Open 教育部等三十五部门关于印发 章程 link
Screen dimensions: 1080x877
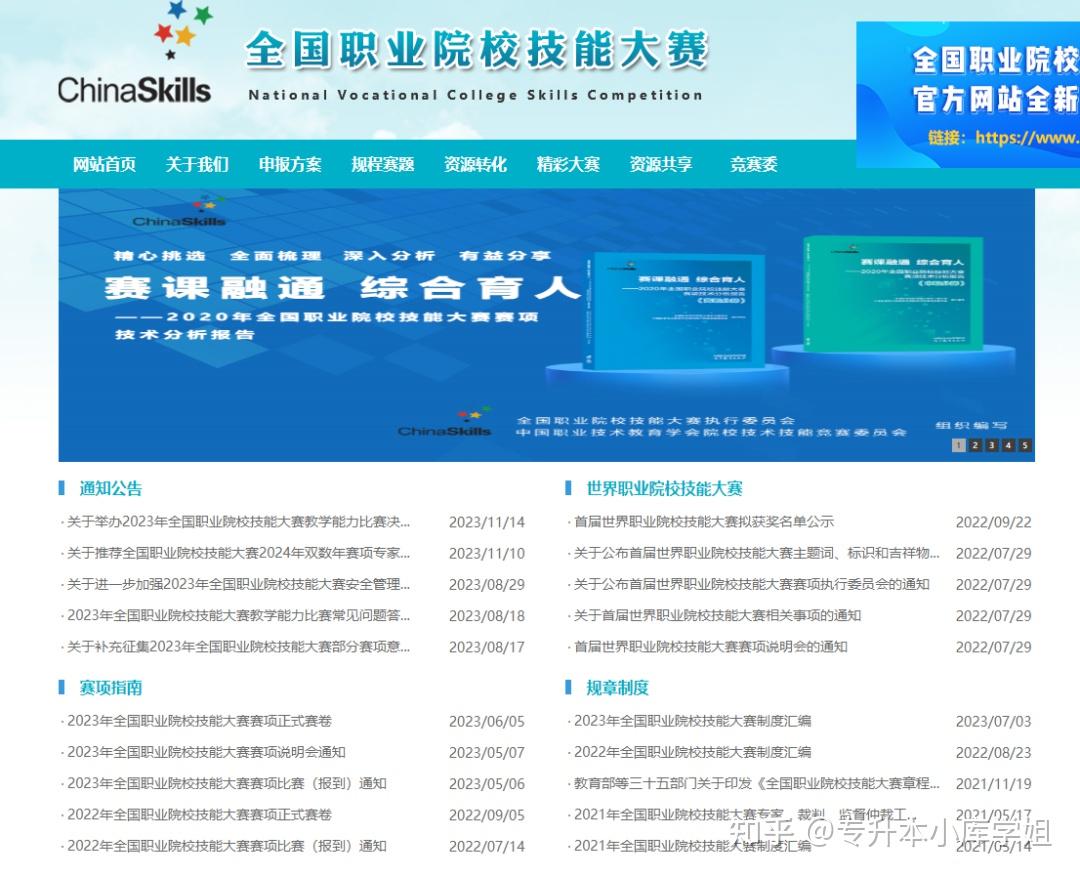(x=756, y=783)
